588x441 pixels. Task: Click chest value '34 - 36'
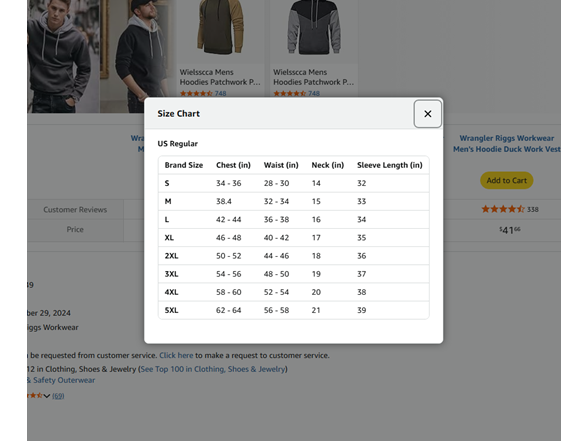coord(228,183)
